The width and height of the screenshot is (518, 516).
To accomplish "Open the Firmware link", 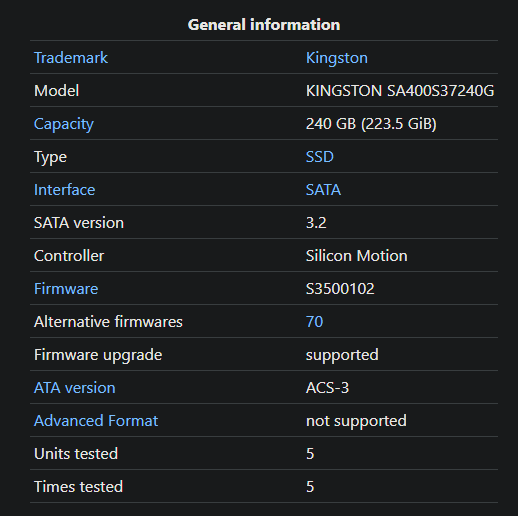I will (66, 289).
